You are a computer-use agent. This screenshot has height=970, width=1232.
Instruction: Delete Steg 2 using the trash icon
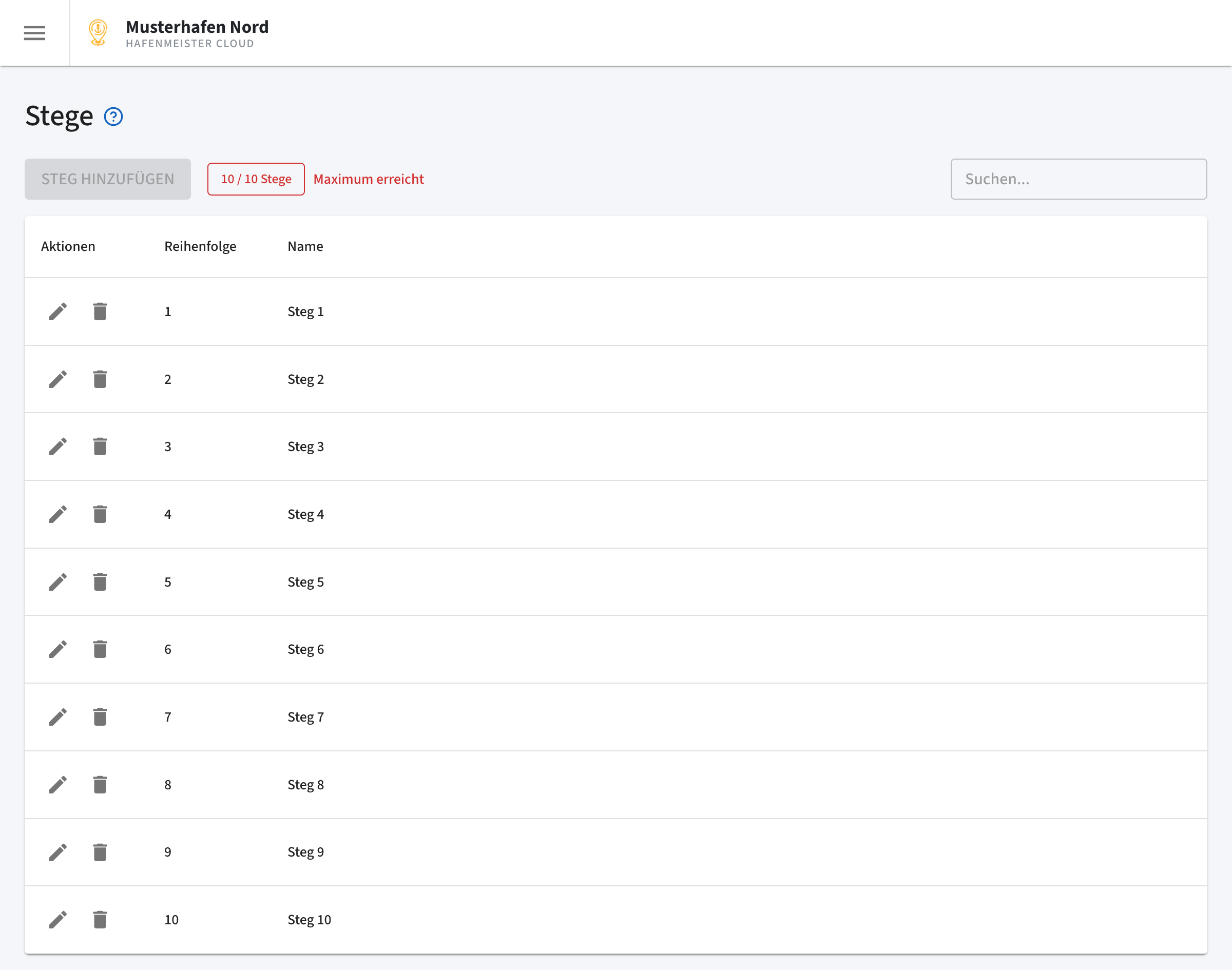click(100, 379)
